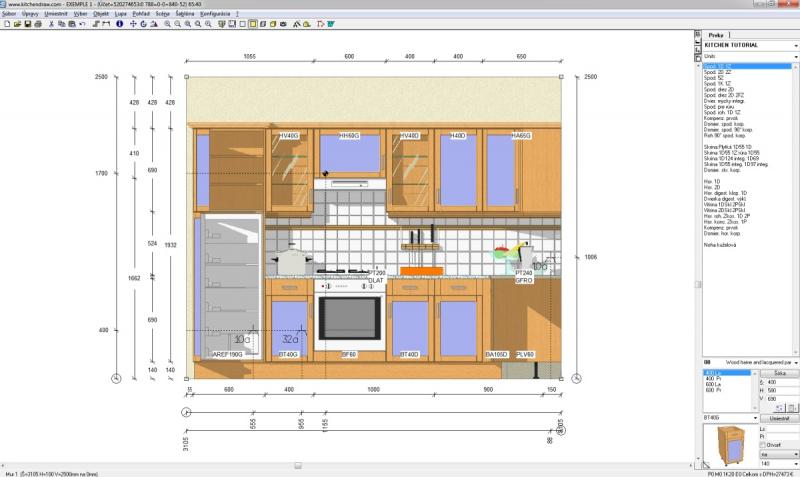Open the KITCHEN TUTORIAL catalog dropdown
Image resolution: width=800 pixels, height=477 pixels.
click(x=793, y=45)
